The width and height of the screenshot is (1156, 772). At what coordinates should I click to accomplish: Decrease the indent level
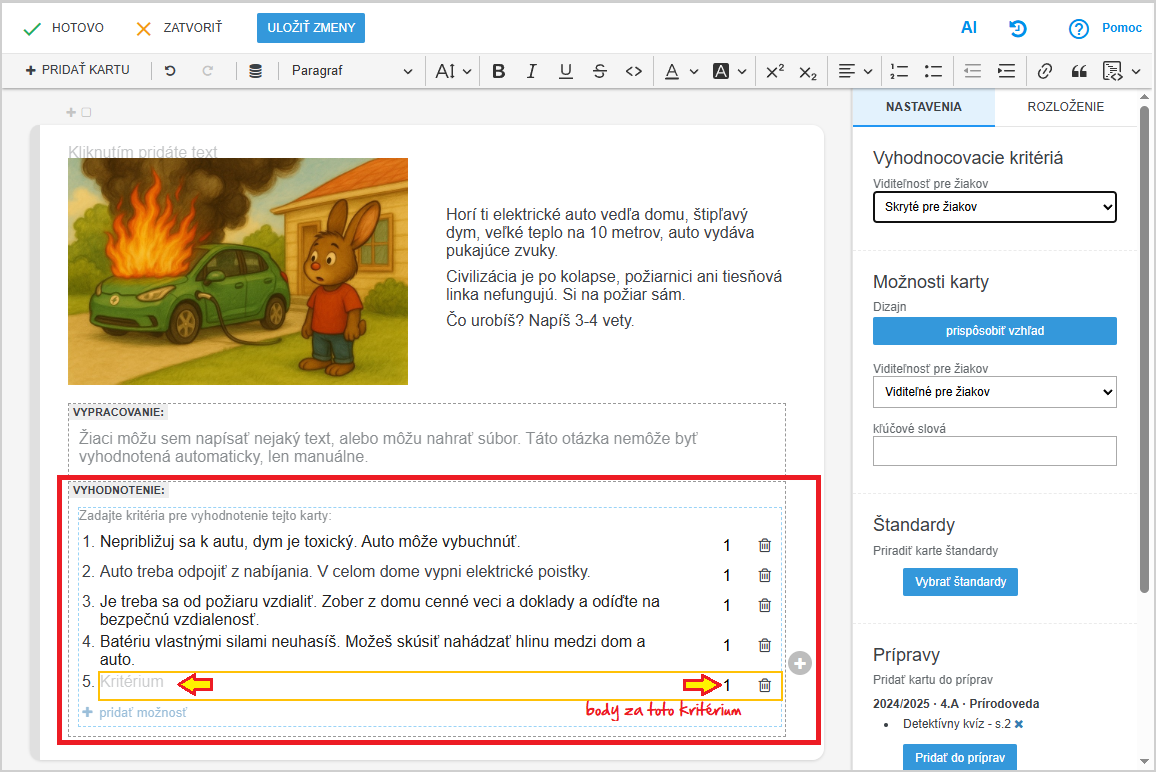972,71
